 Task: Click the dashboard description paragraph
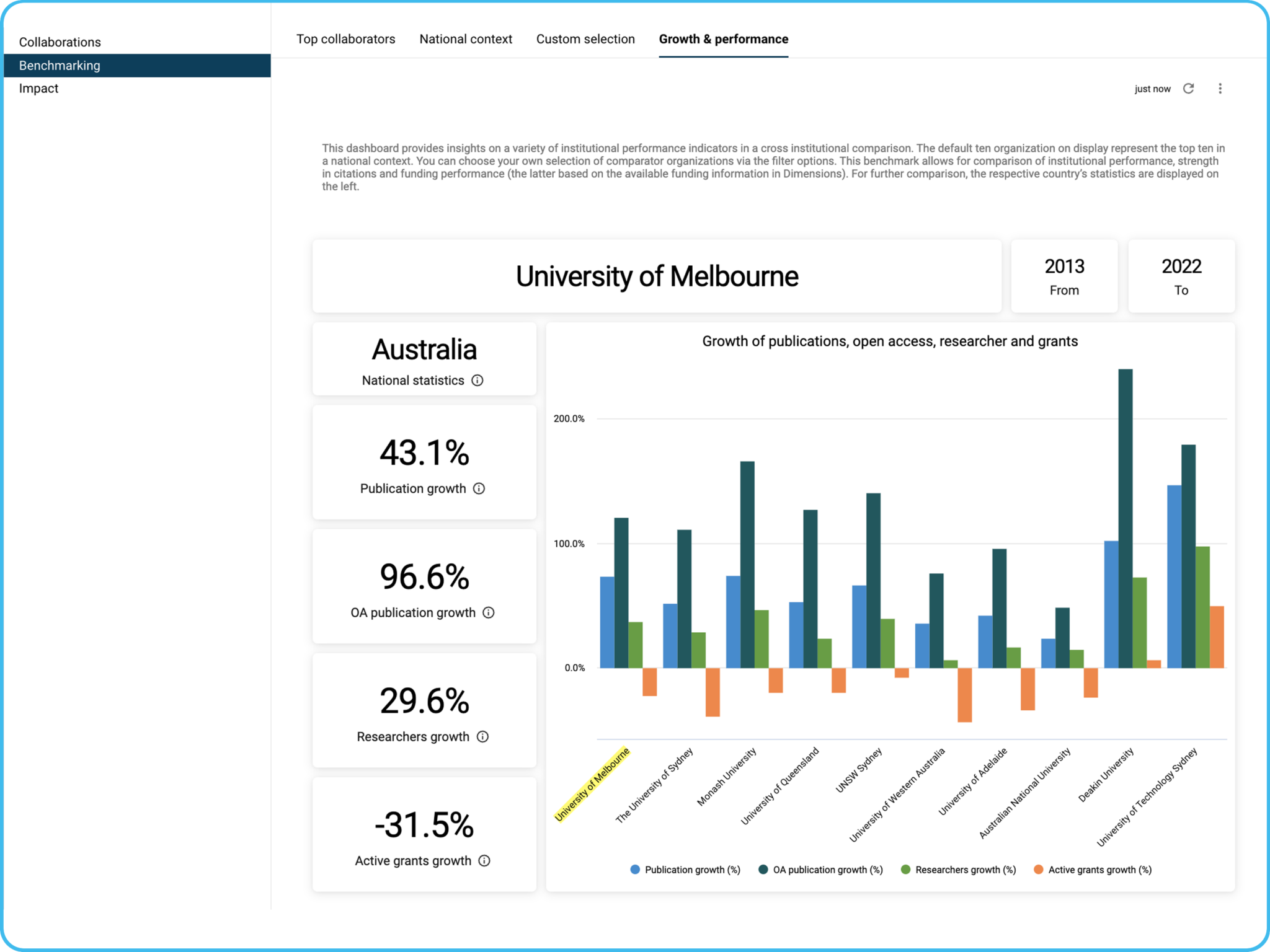[773, 167]
